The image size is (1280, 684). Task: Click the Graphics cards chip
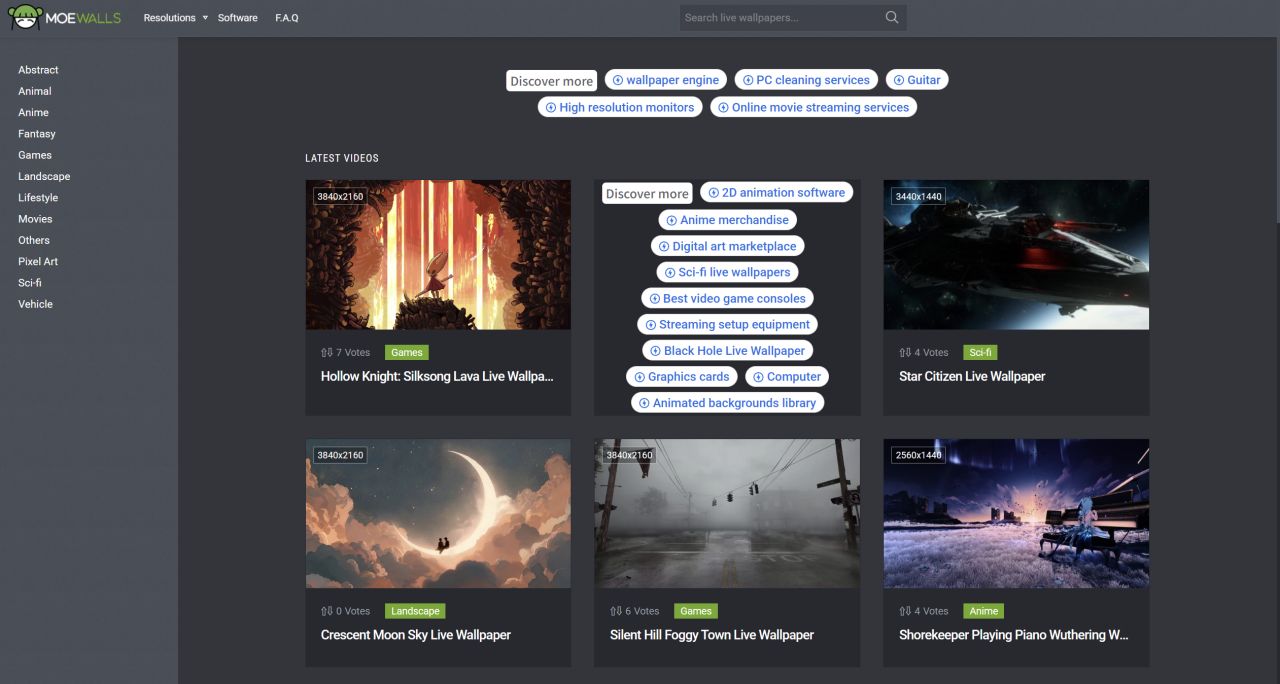tap(682, 377)
